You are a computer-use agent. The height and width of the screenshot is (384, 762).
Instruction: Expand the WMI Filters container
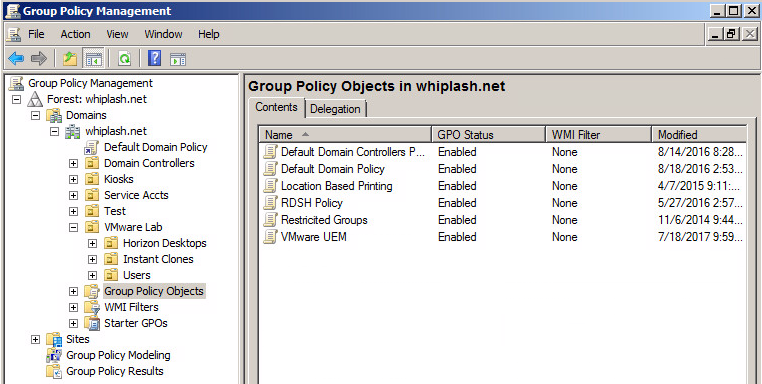click(73, 308)
